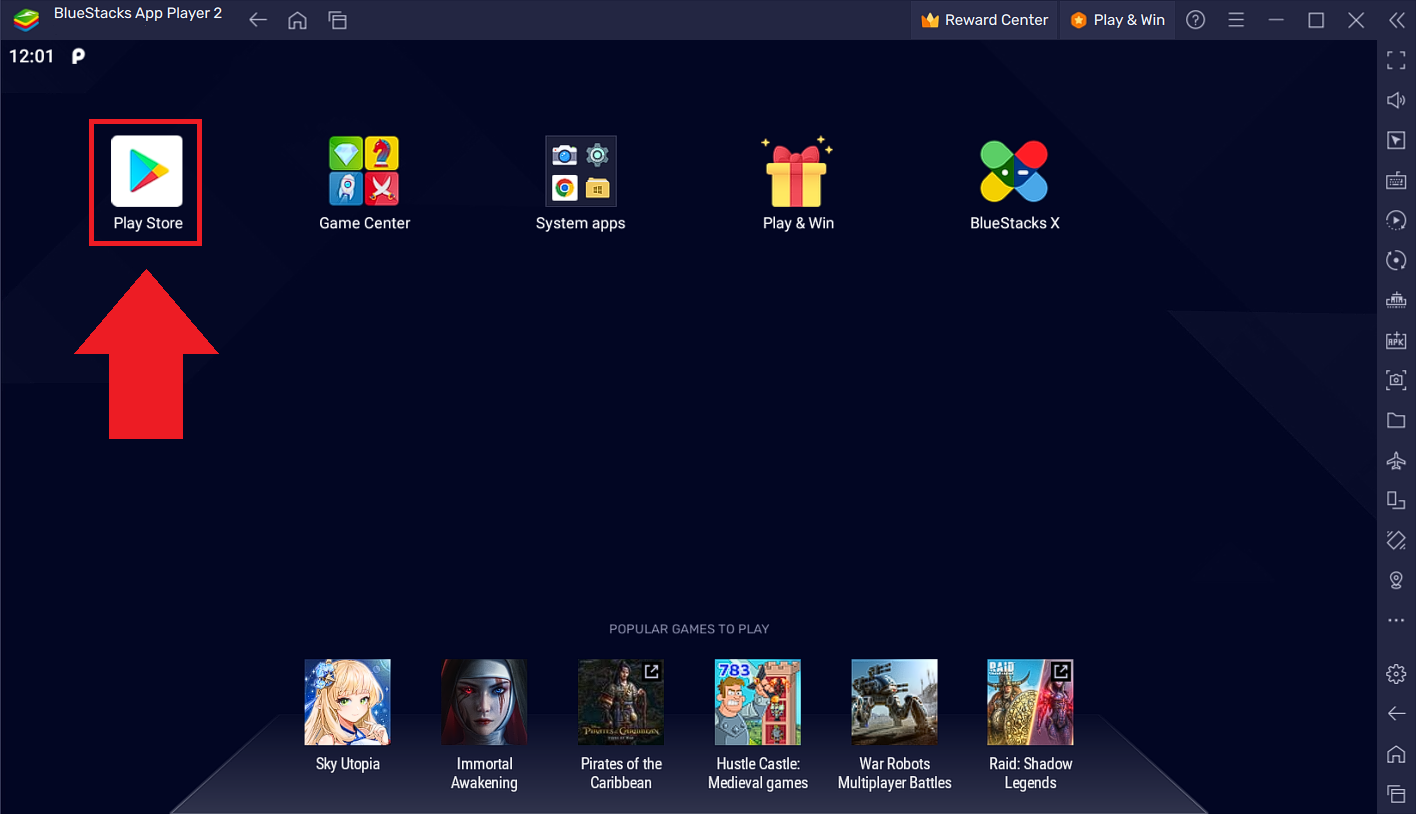The height and width of the screenshot is (814, 1416).
Task: Click the recent apps icon in the sidebar
Action: 1396,793
